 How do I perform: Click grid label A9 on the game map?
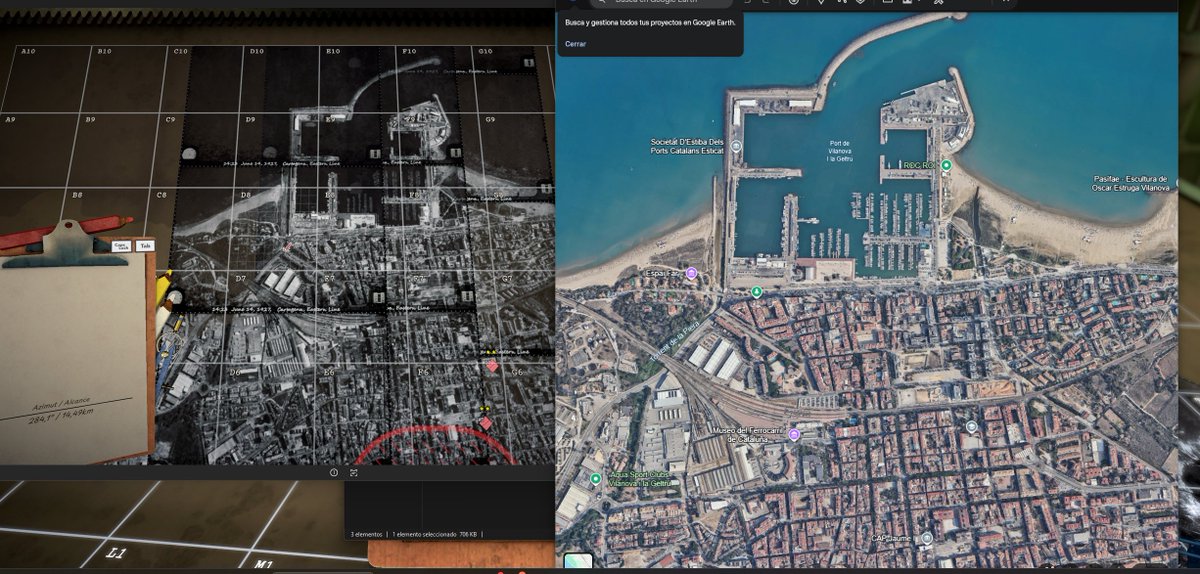point(10,120)
